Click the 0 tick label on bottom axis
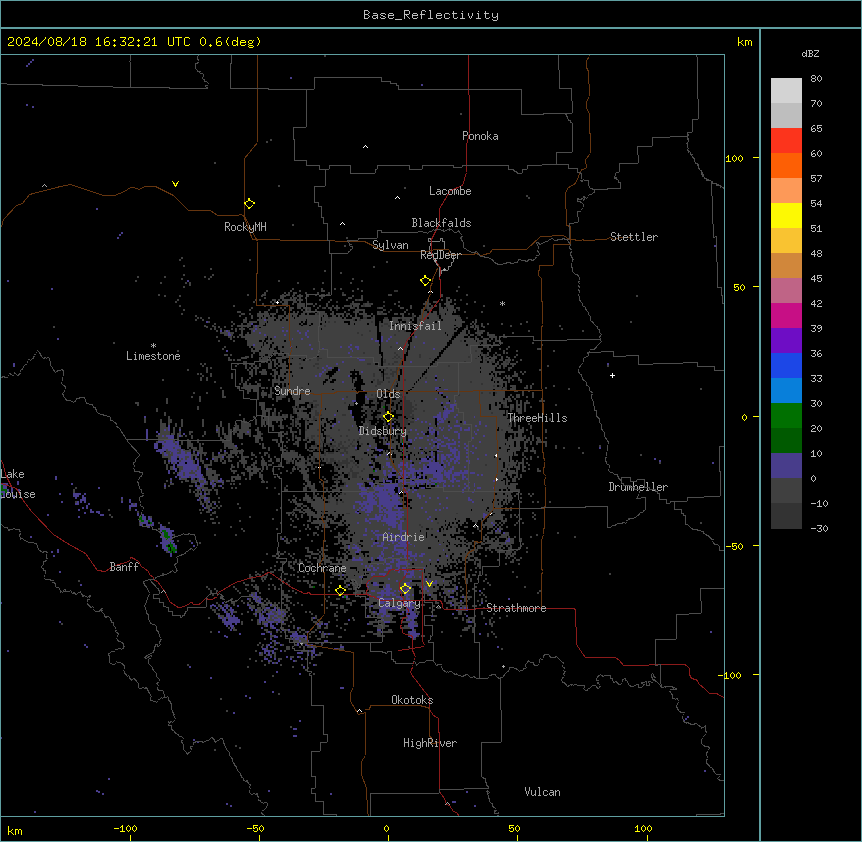Viewport: 862px width, 842px height. click(x=386, y=829)
